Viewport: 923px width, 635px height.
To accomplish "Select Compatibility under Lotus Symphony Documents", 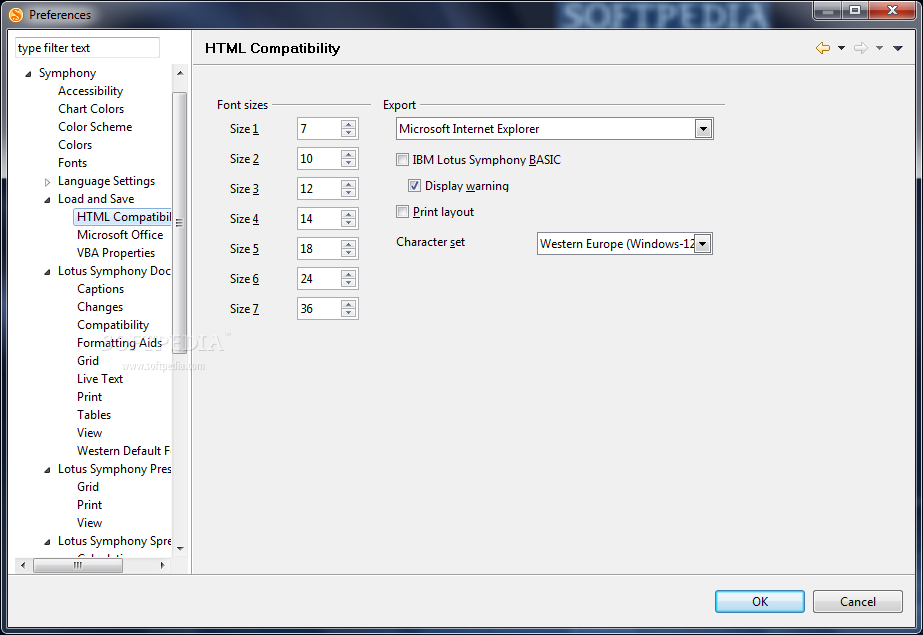I will 112,325.
